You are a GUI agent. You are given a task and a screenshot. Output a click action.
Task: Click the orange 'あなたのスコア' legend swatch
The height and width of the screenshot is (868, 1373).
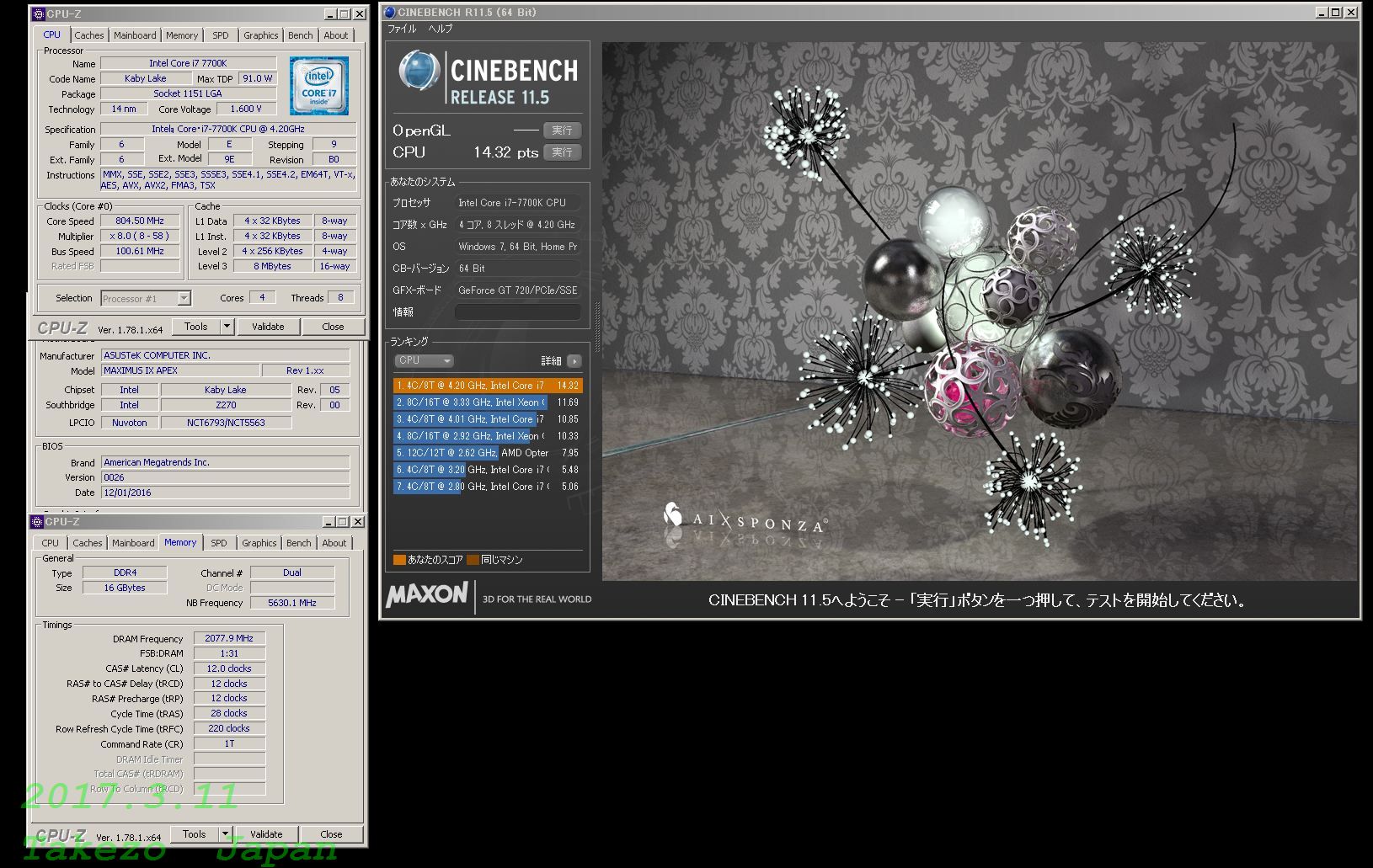pyautogui.click(x=399, y=560)
